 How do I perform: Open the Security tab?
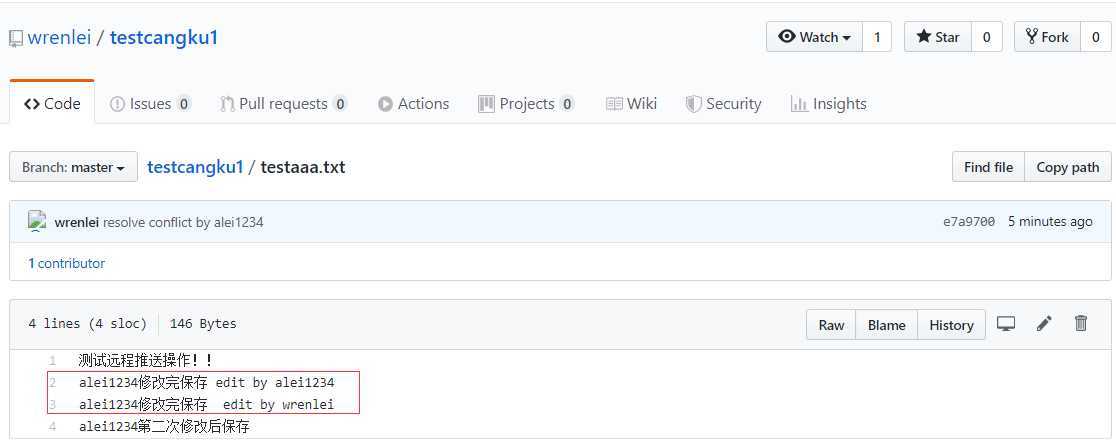pos(723,104)
